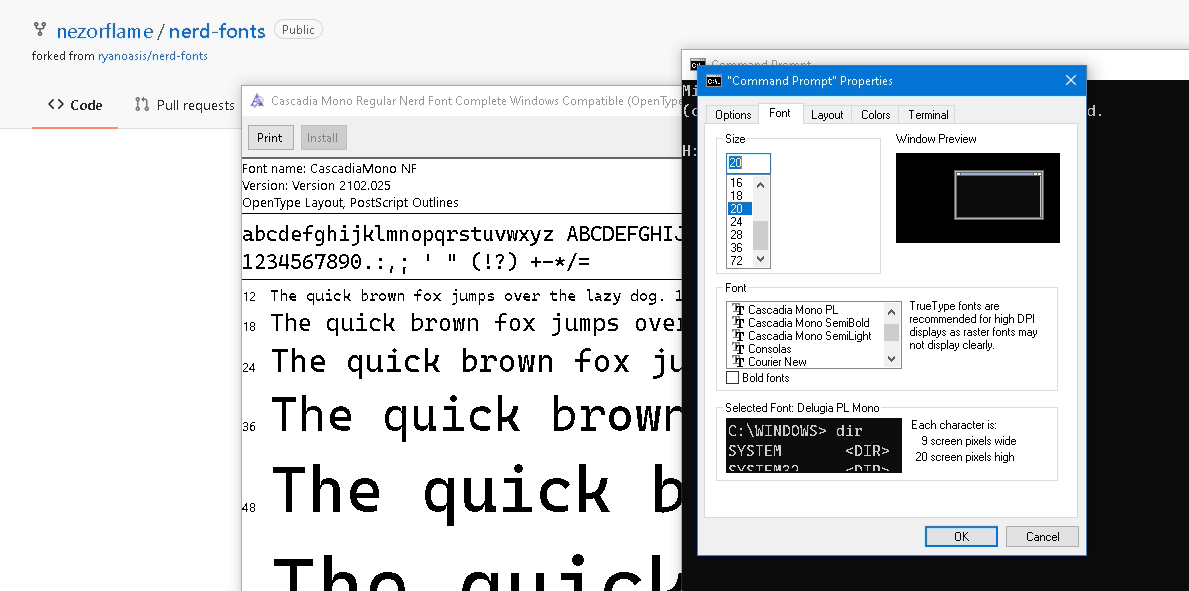The image size is (1189, 591).
Task: Click the Public repository badge
Action: click(x=298, y=30)
